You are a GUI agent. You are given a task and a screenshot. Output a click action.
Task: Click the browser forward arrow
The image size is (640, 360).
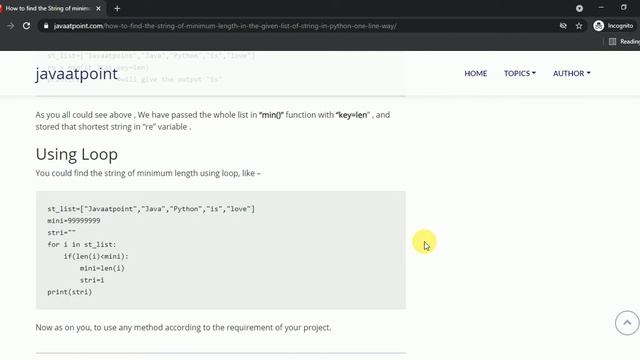(11, 26)
